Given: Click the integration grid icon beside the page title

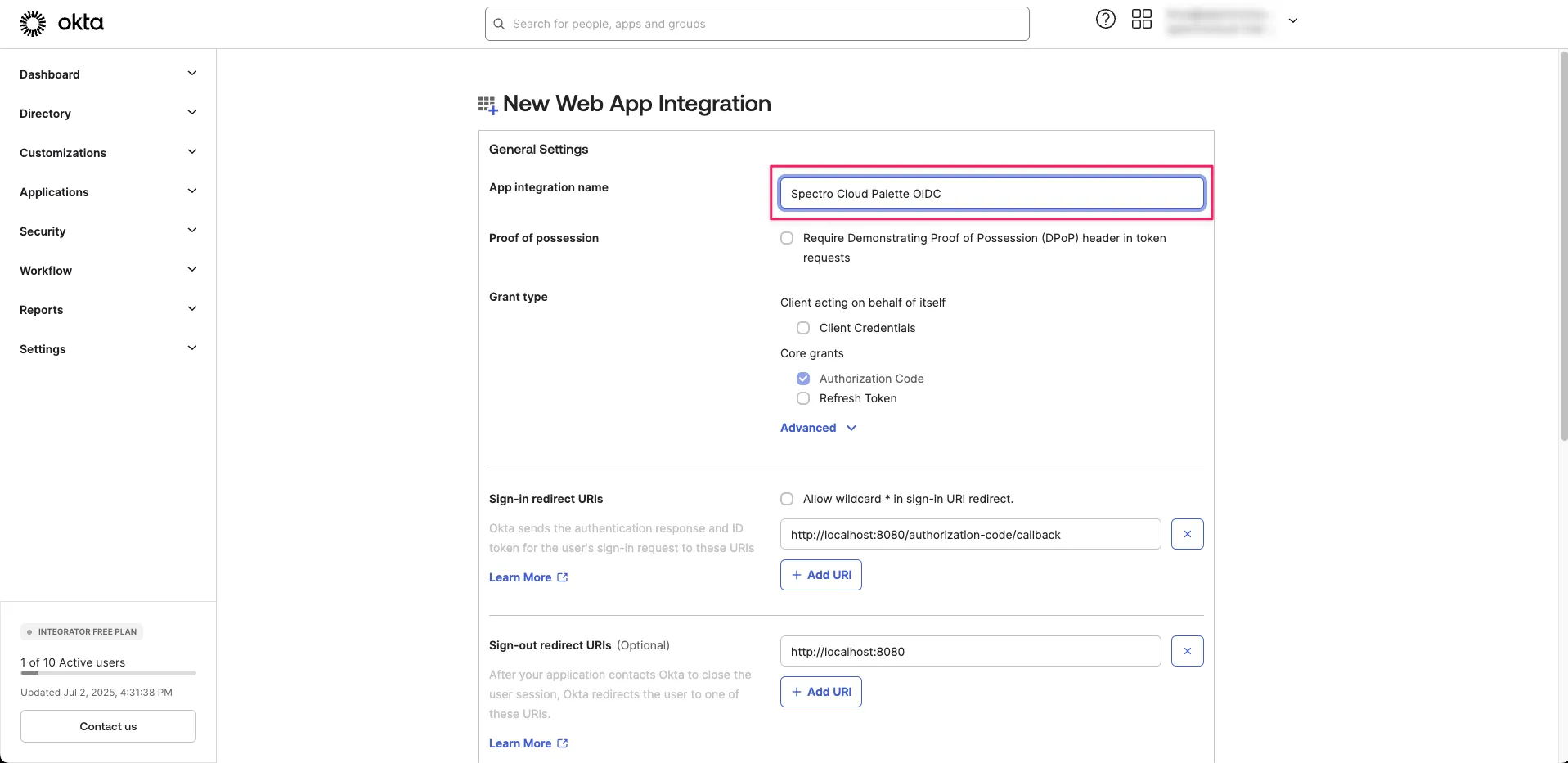Looking at the screenshot, I should [487, 104].
